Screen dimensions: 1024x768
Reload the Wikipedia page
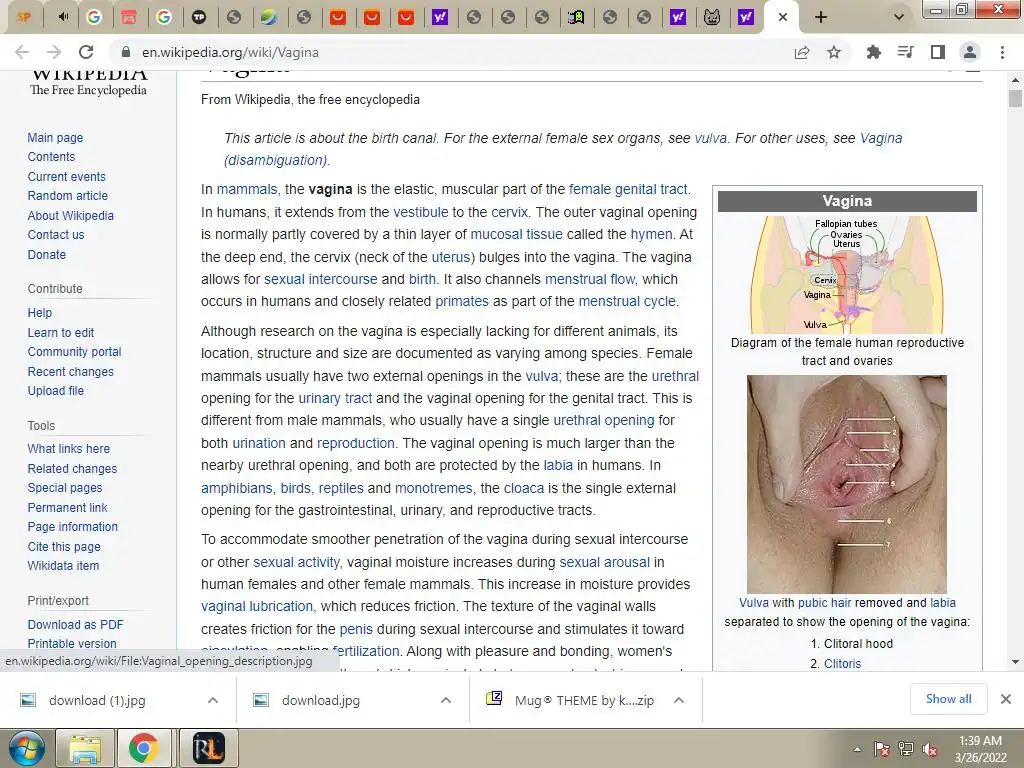point(86,52)
